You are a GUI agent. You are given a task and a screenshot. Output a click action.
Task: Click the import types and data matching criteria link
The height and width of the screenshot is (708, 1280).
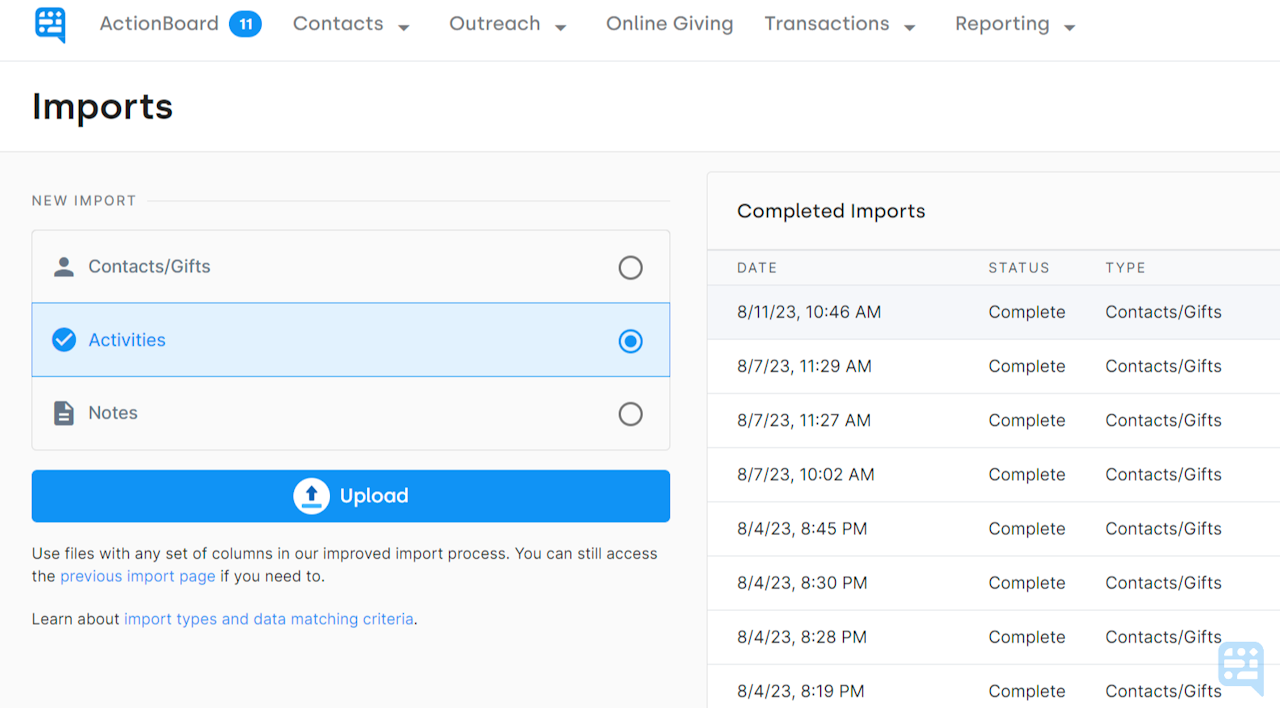[269, 618]
